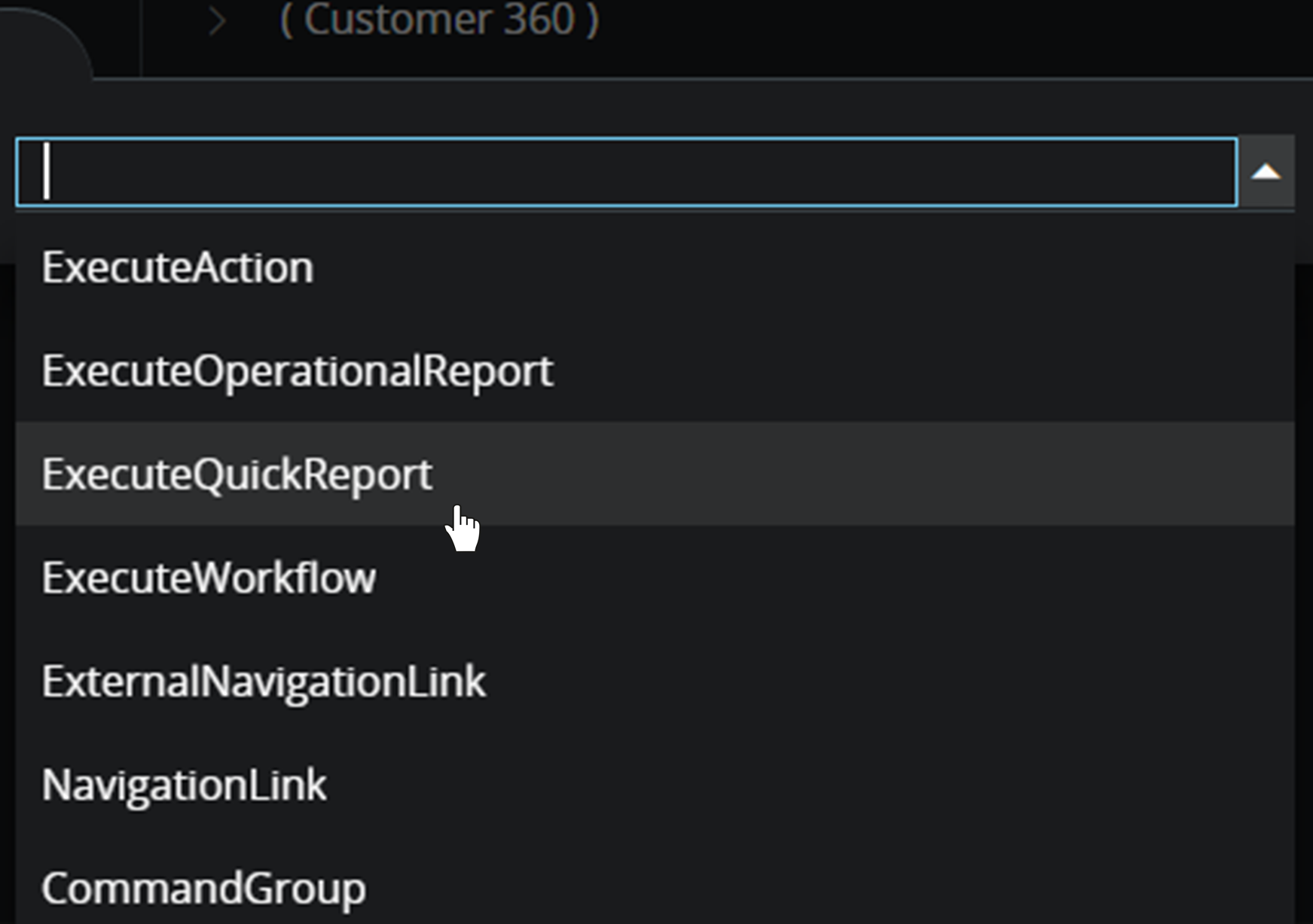Click the NavigationLink list row

[x=654, y=785]
